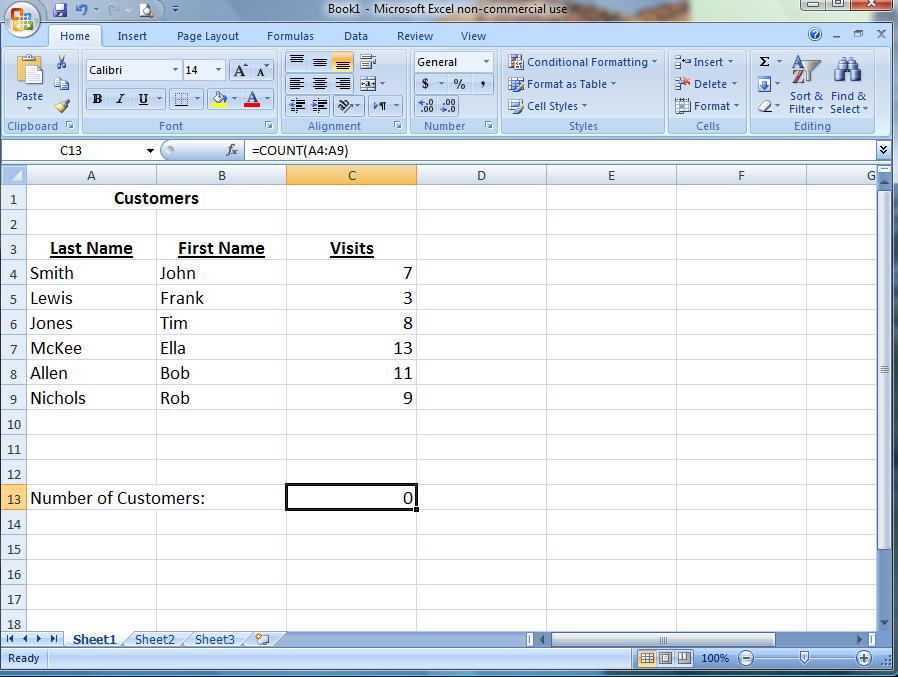Open the Font Size dropdown
Screen dimensions: 898x677
[x=218, y=69]
